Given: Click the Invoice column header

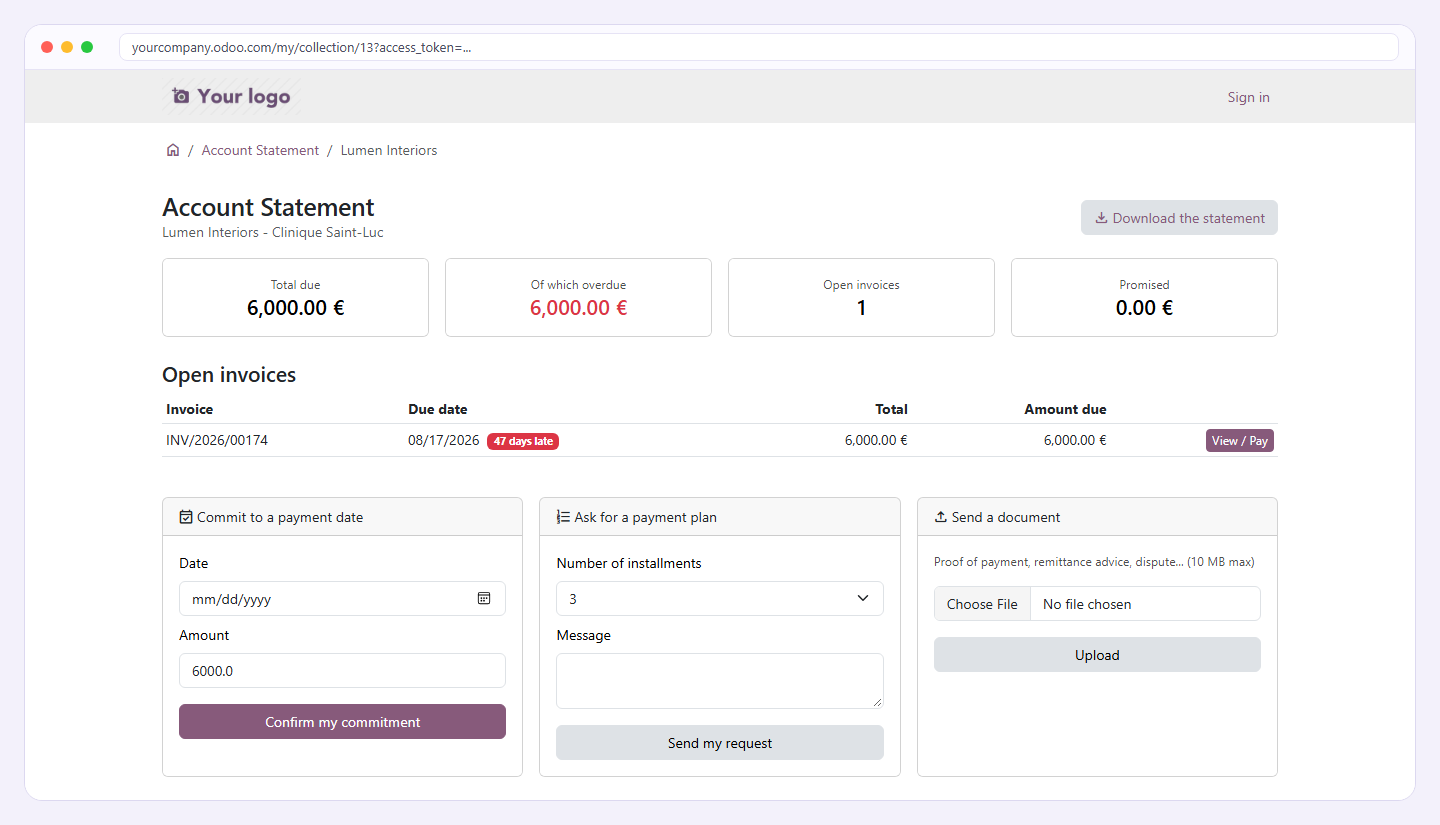Looking at the screenshot, I should coord(189,409).
